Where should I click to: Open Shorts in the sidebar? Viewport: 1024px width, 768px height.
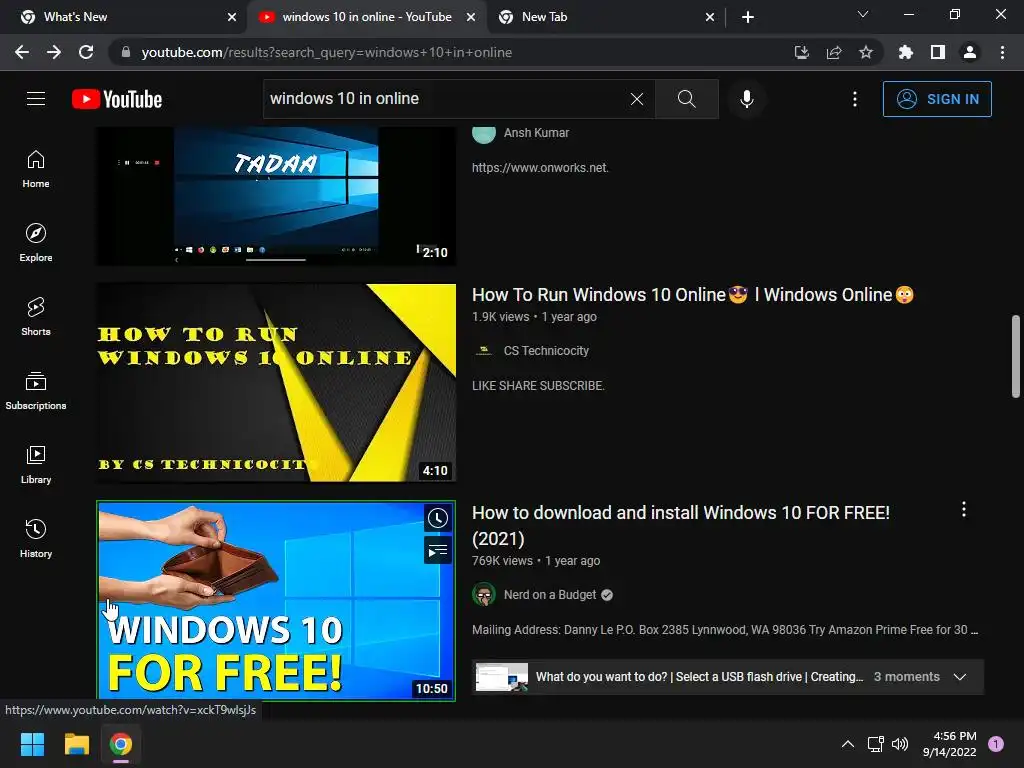[36, 316]
